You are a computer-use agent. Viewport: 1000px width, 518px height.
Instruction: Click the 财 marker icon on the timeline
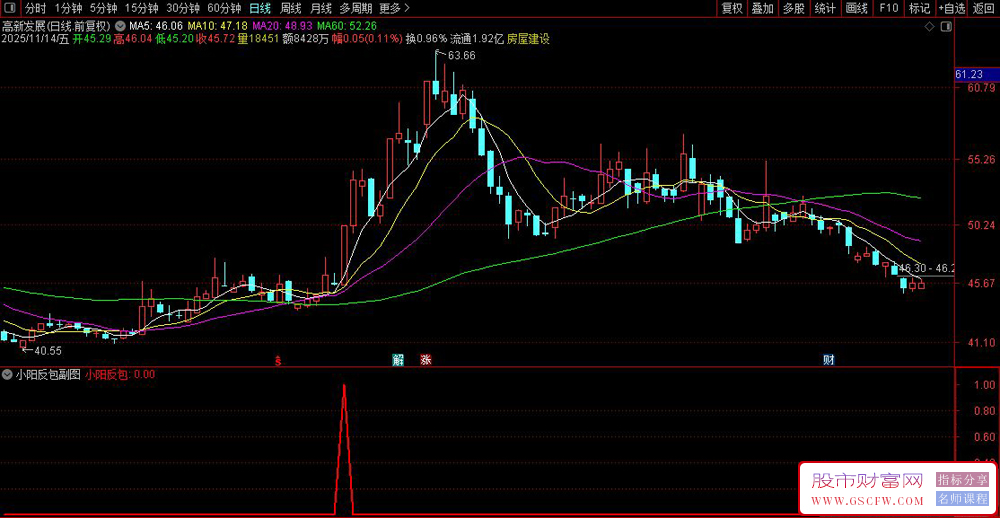click(828, 359)
